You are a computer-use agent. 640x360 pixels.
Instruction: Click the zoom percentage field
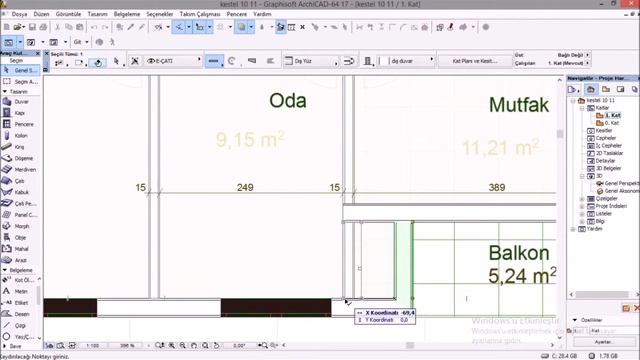[127, 346]
